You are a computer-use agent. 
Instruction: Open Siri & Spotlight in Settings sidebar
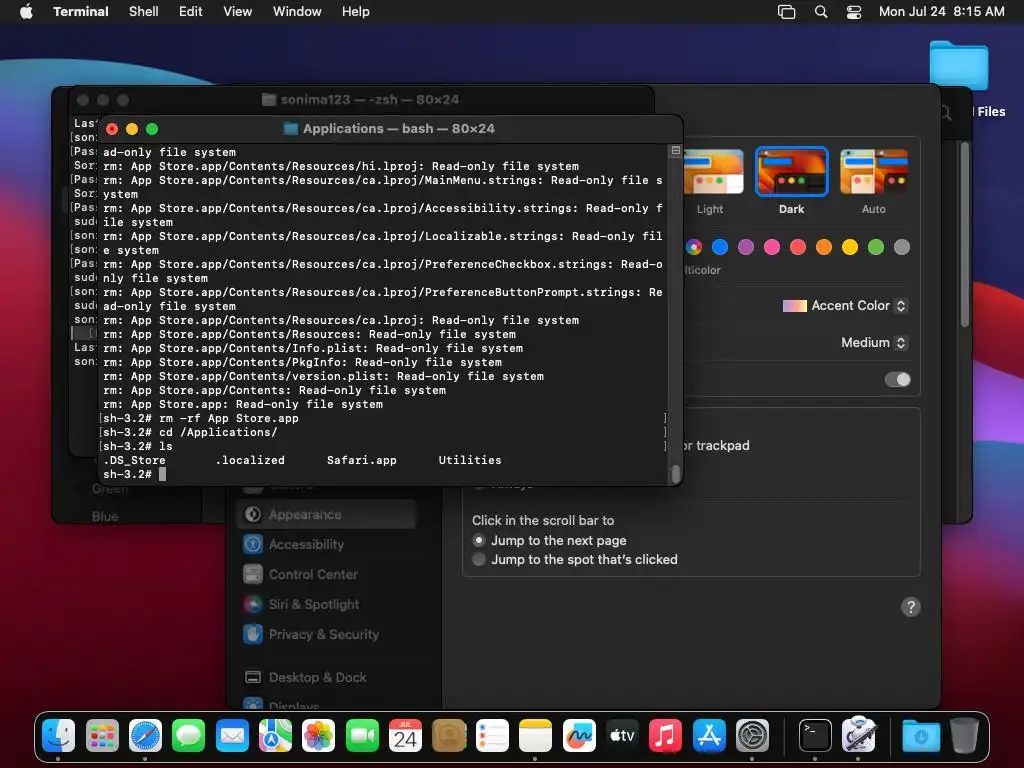click(327, 604)
